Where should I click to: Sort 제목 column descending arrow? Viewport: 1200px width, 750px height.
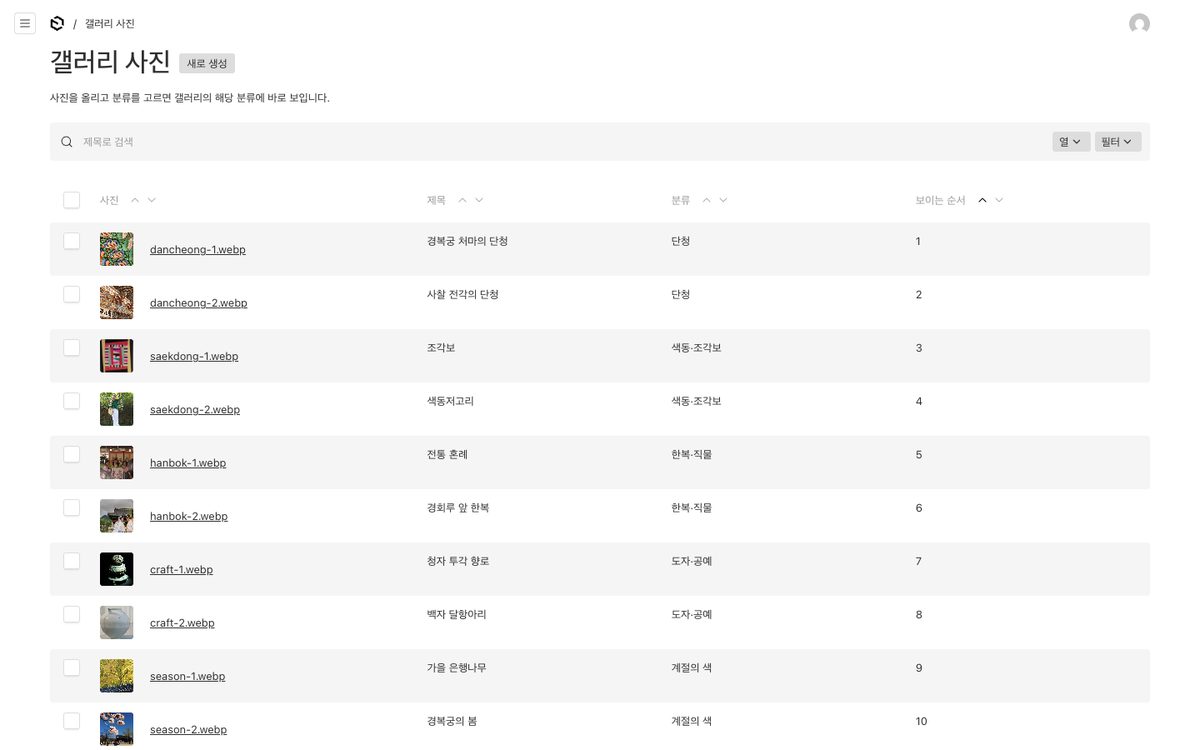(479, 200)
